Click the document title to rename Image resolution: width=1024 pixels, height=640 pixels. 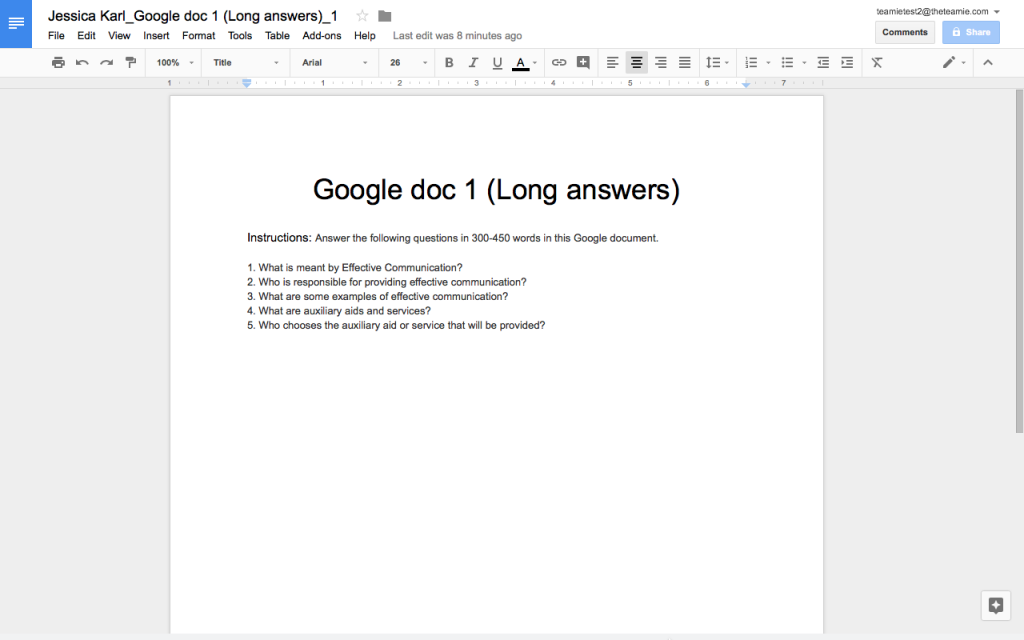[x=193, y=16]
